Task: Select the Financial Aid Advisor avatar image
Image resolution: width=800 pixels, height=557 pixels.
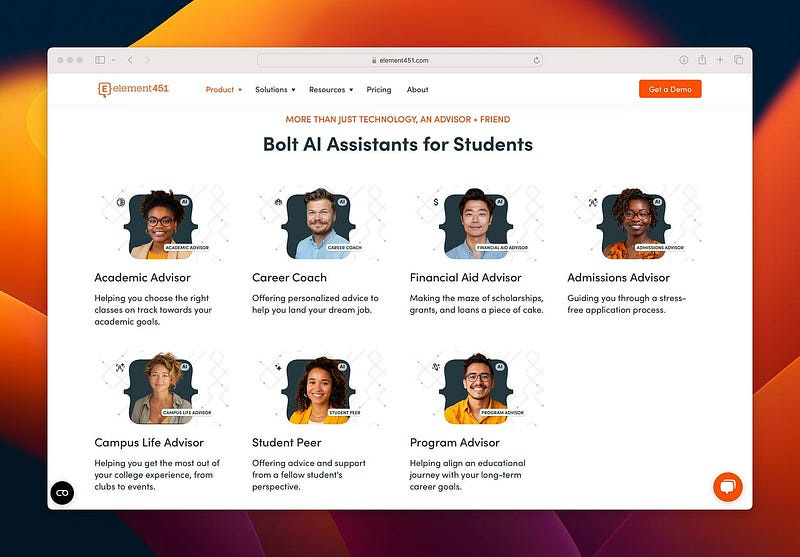Action: (x=476, y=224)
